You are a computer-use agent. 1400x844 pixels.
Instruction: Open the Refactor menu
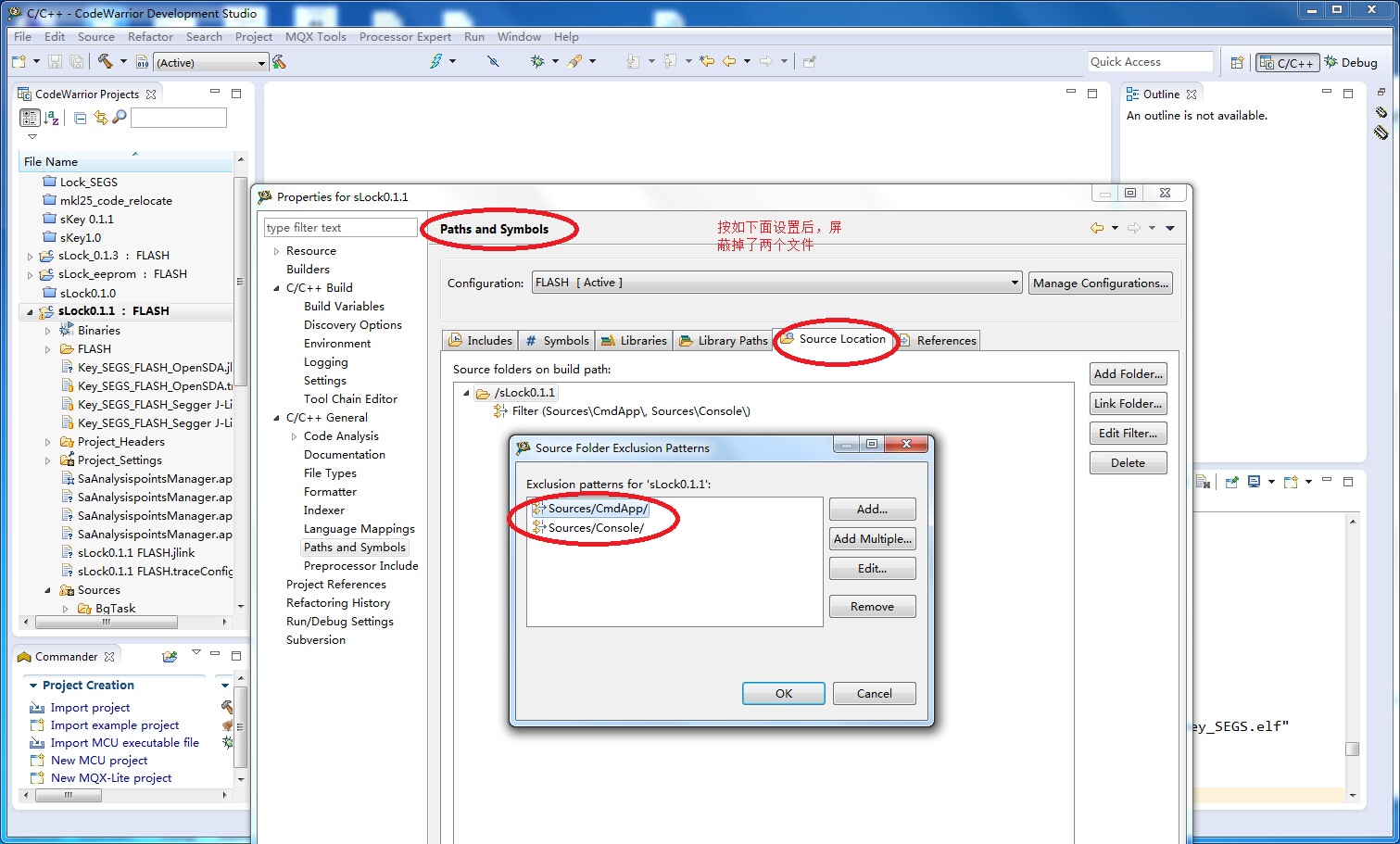tap(150, 37)
